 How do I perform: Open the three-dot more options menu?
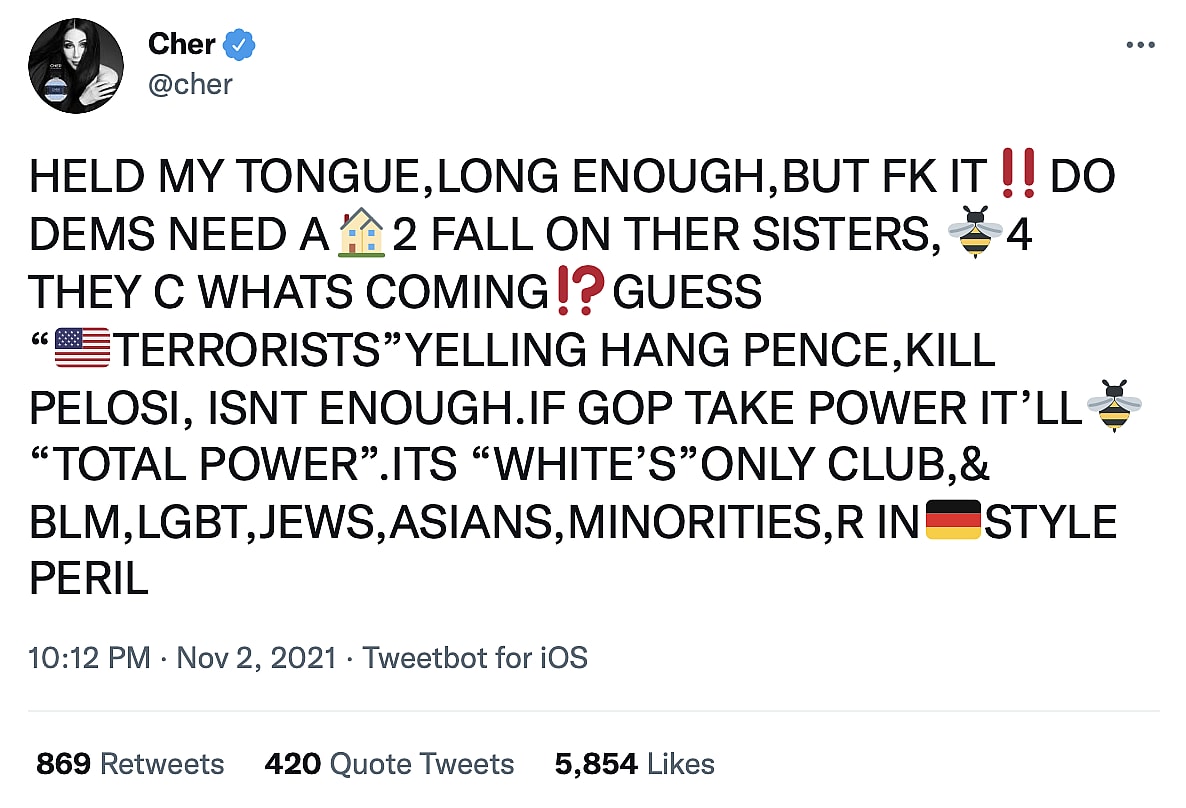pyautogui.click(x=1140, y=45)
